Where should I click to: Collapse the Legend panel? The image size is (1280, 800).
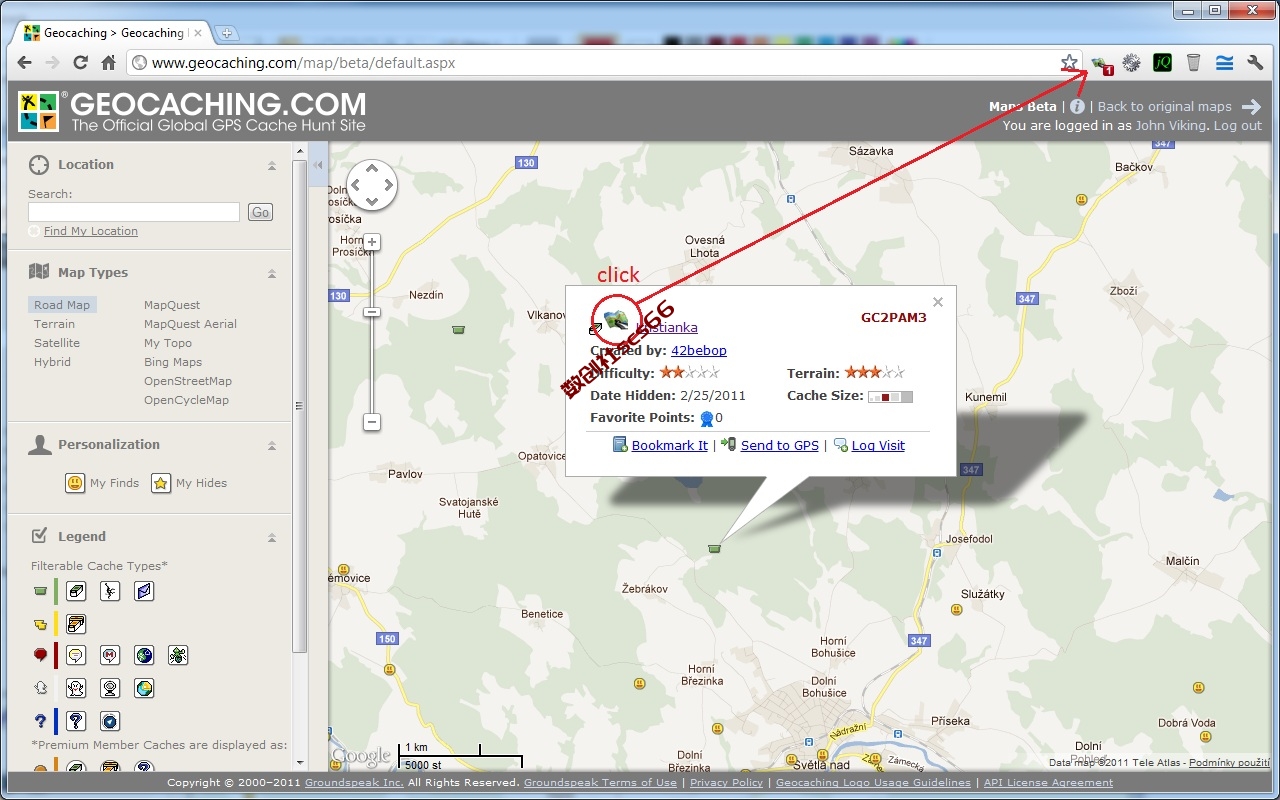(272, 537)
